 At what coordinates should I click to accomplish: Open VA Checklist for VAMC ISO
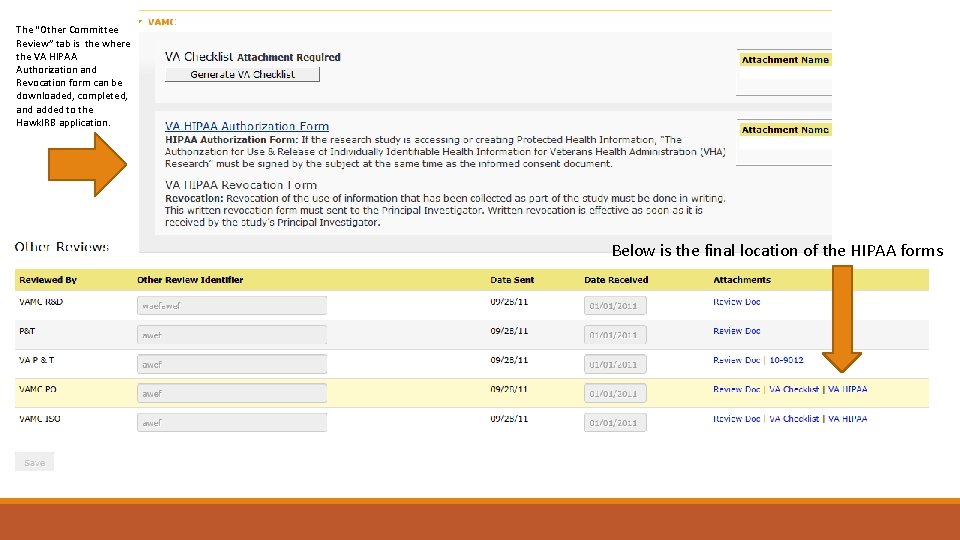click(x=793, y=419)
